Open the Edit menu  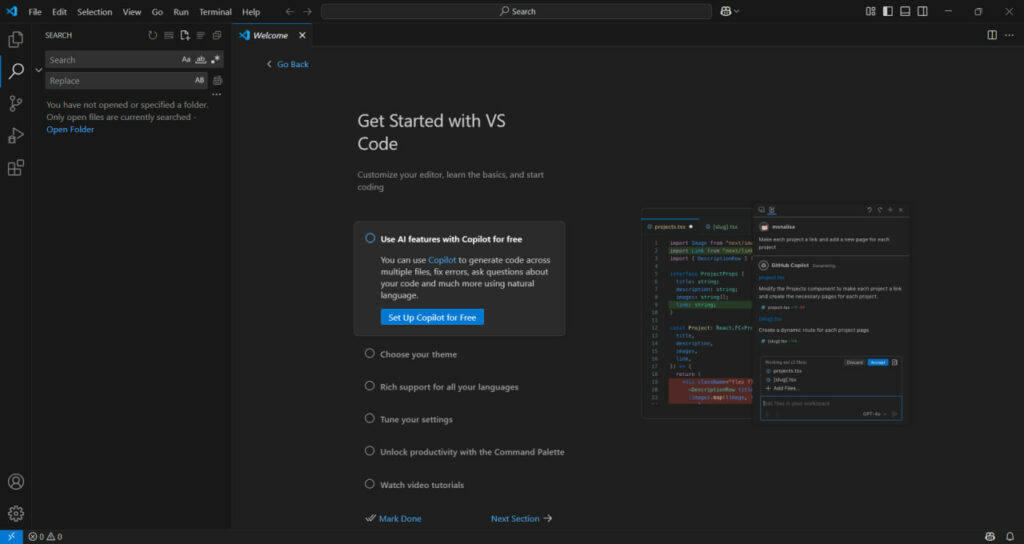(x=59, y=12)
